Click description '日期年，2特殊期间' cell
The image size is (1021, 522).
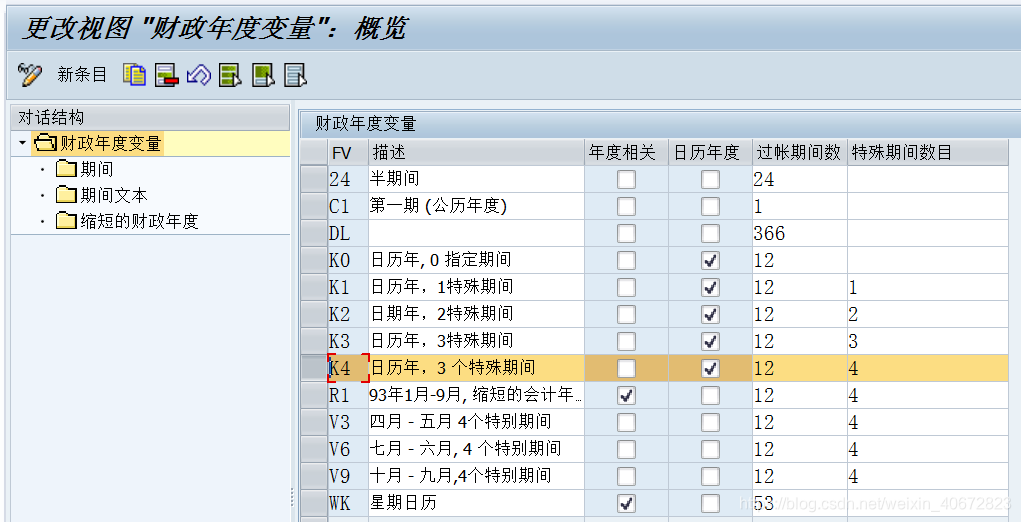pyautogui.click(x=476, y=314)
